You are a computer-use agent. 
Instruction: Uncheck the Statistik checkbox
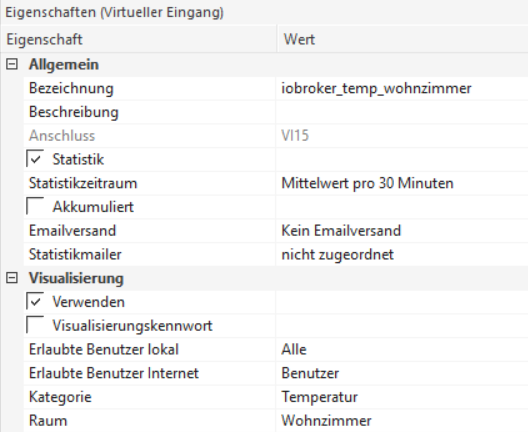tap(35, 159)
